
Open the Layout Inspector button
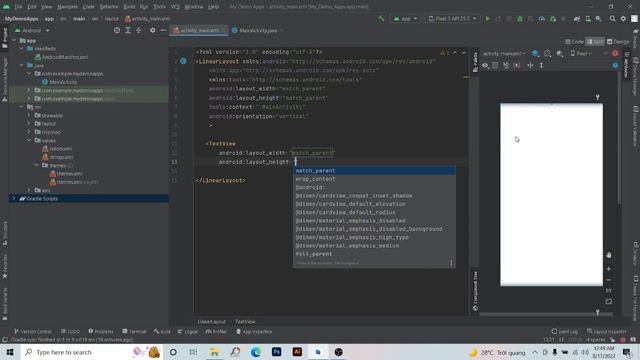click(x=607, y=331)
